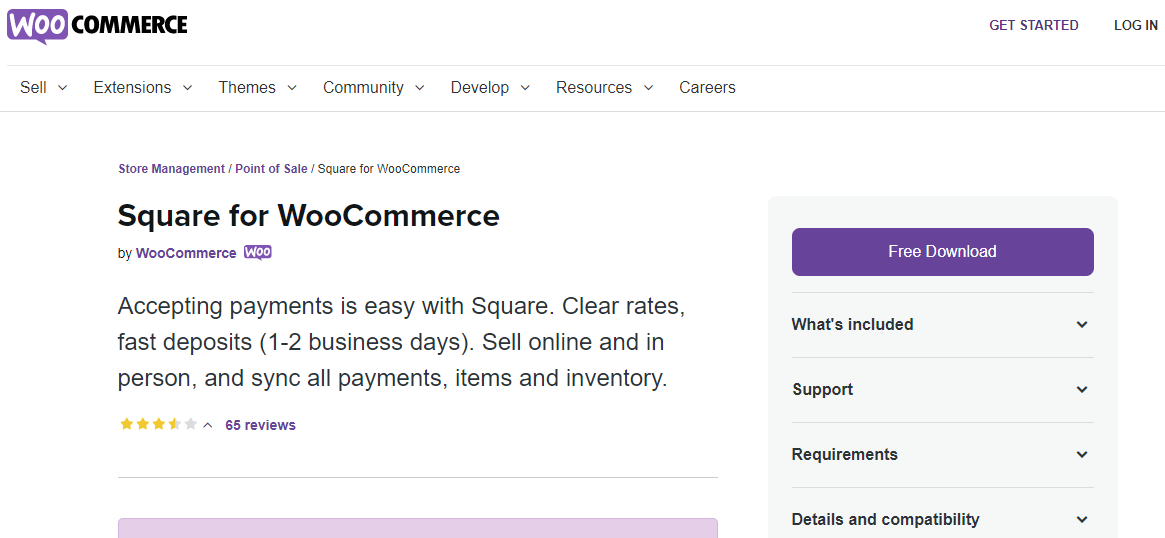Open the Resources navigation menu
1165x538 pixels.
(605, 88)
